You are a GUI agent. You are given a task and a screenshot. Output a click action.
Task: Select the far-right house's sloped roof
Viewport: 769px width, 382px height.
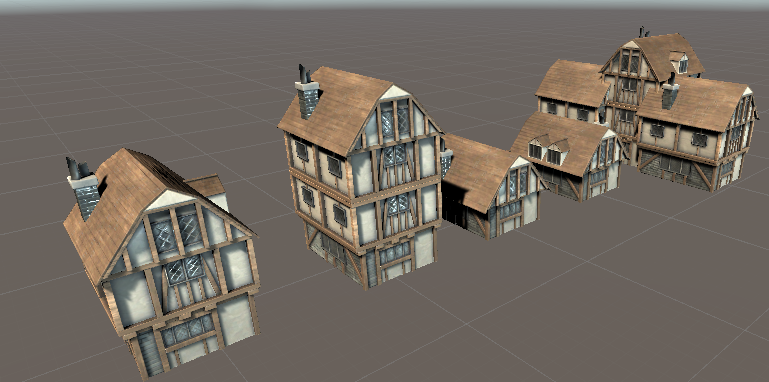(x=695, y=103)
